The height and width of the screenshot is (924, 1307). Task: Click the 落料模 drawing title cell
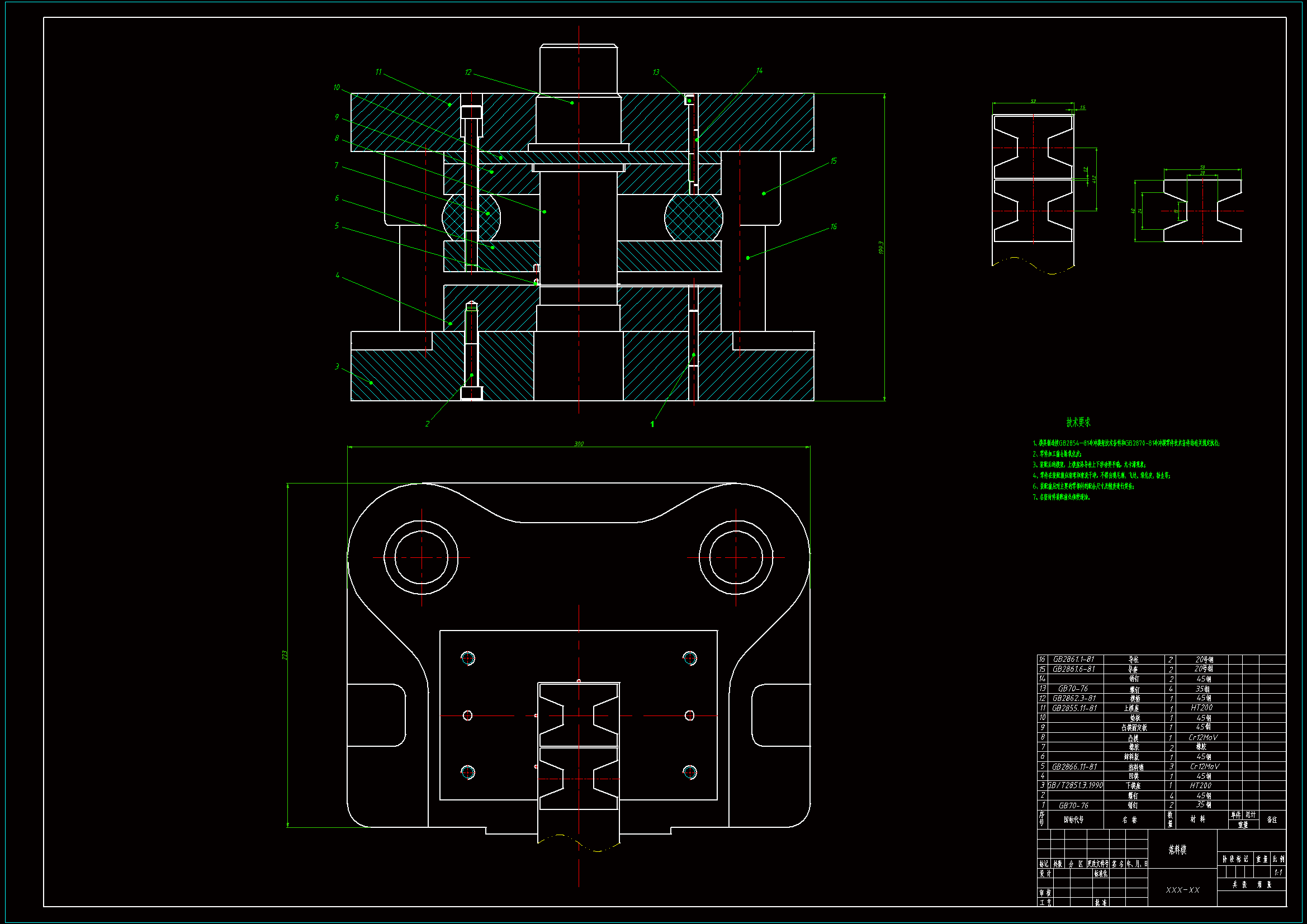click(1177, 850)
